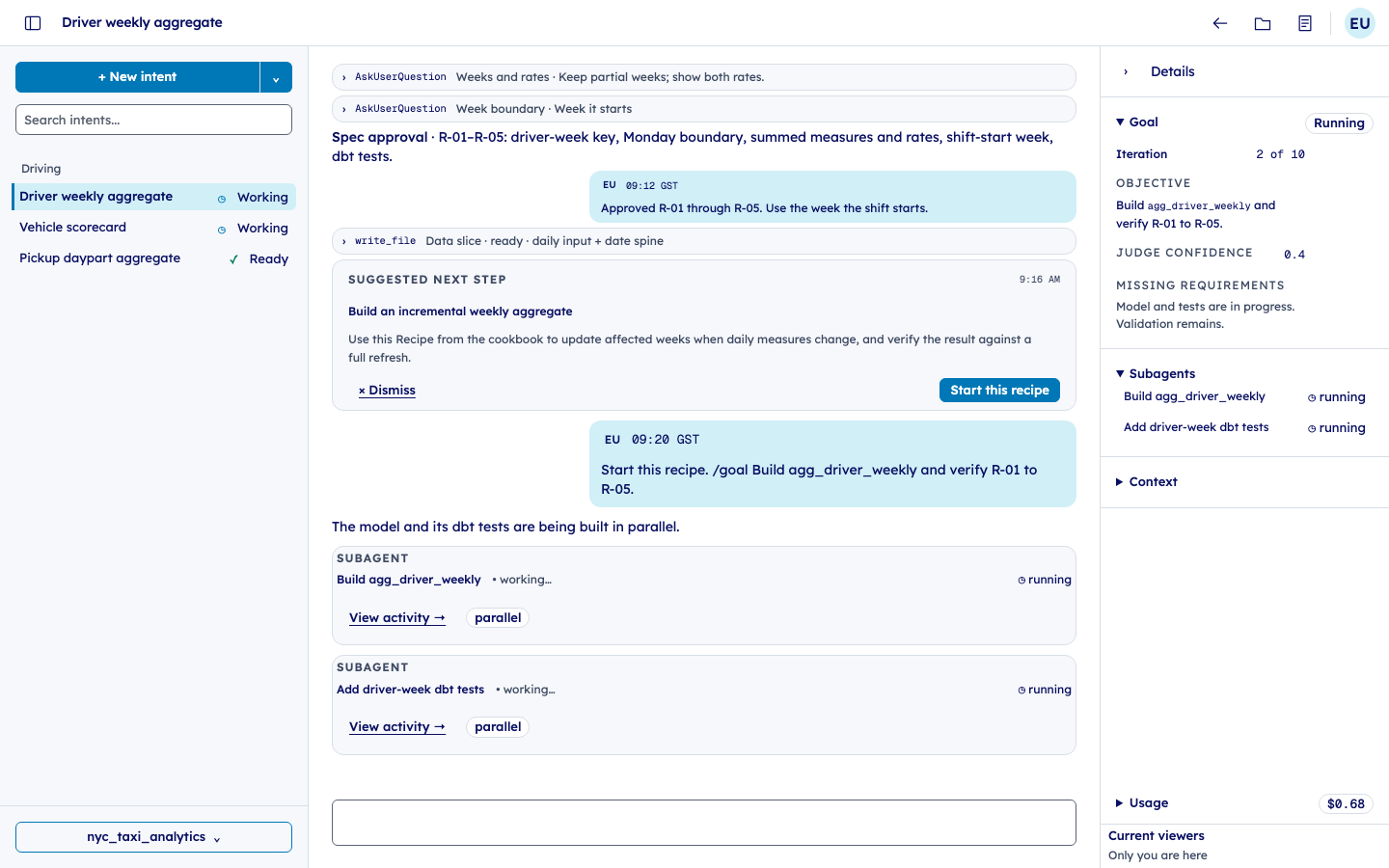The image size is (1389, 868).
Task: Click the back arrow icon in header
Action: (x=1220, y=23)
